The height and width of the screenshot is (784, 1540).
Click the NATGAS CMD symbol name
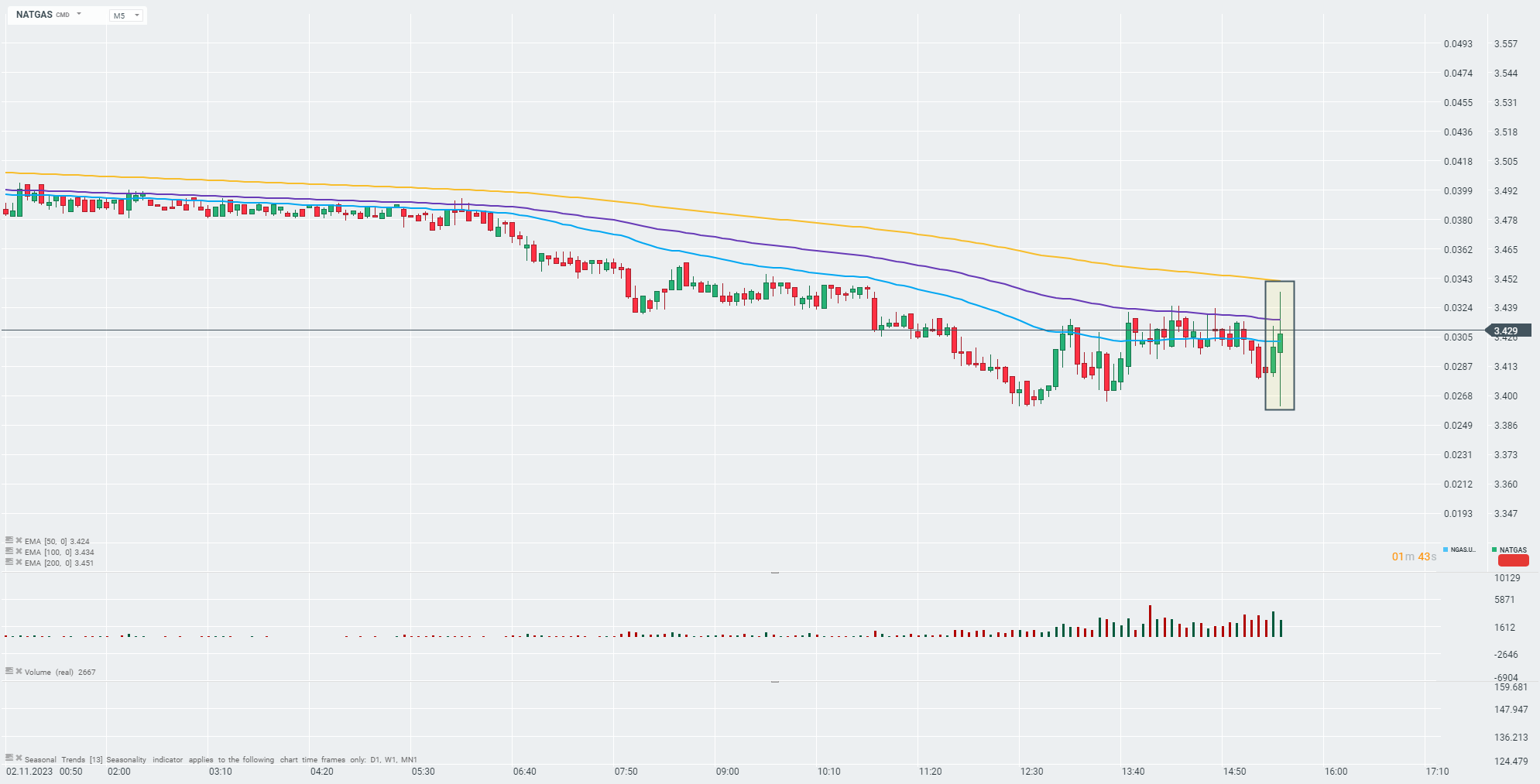(43, 15)
